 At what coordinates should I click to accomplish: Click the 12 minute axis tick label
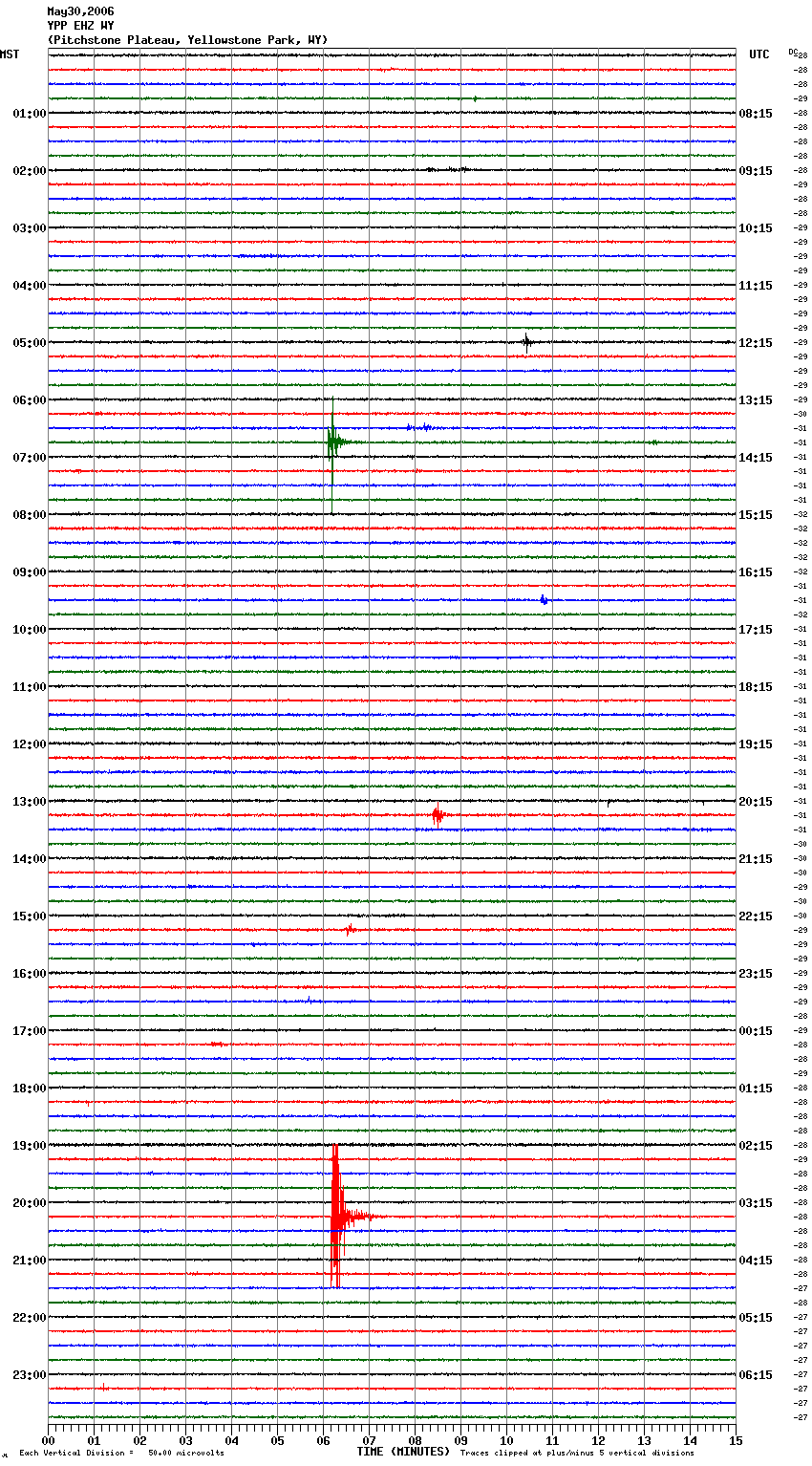598,1440
